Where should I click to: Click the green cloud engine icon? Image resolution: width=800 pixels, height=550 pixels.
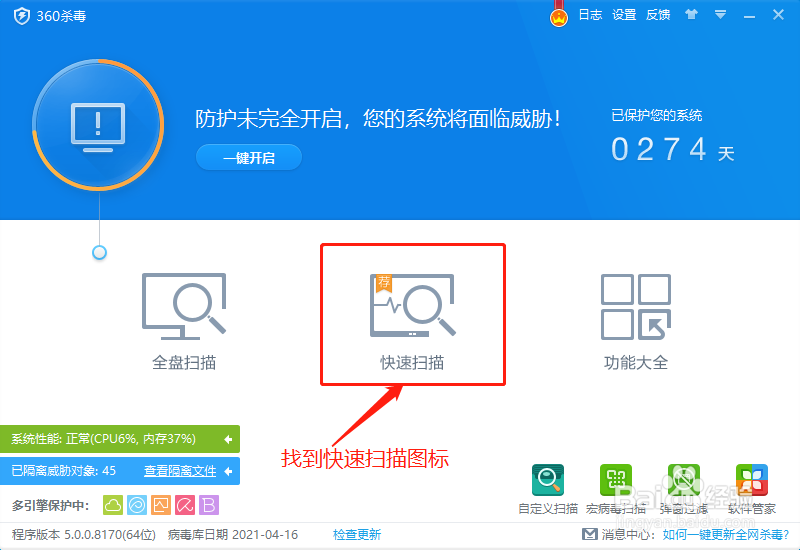[113, 505]
